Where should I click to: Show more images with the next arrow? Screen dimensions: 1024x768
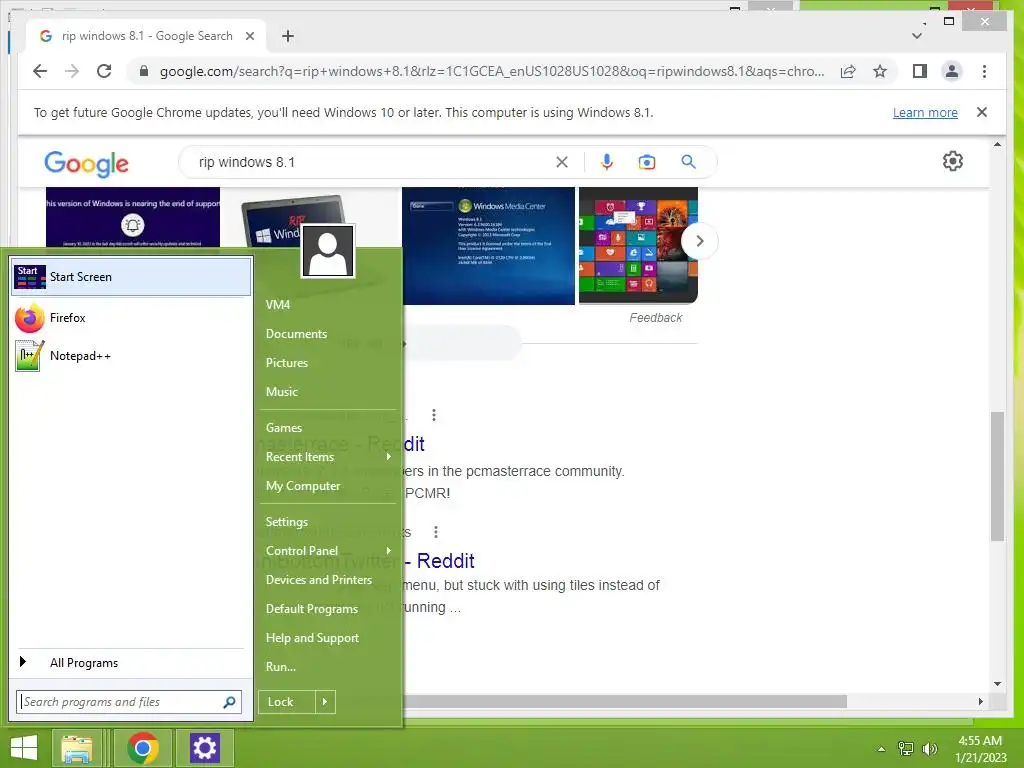(x=699, y=241)
